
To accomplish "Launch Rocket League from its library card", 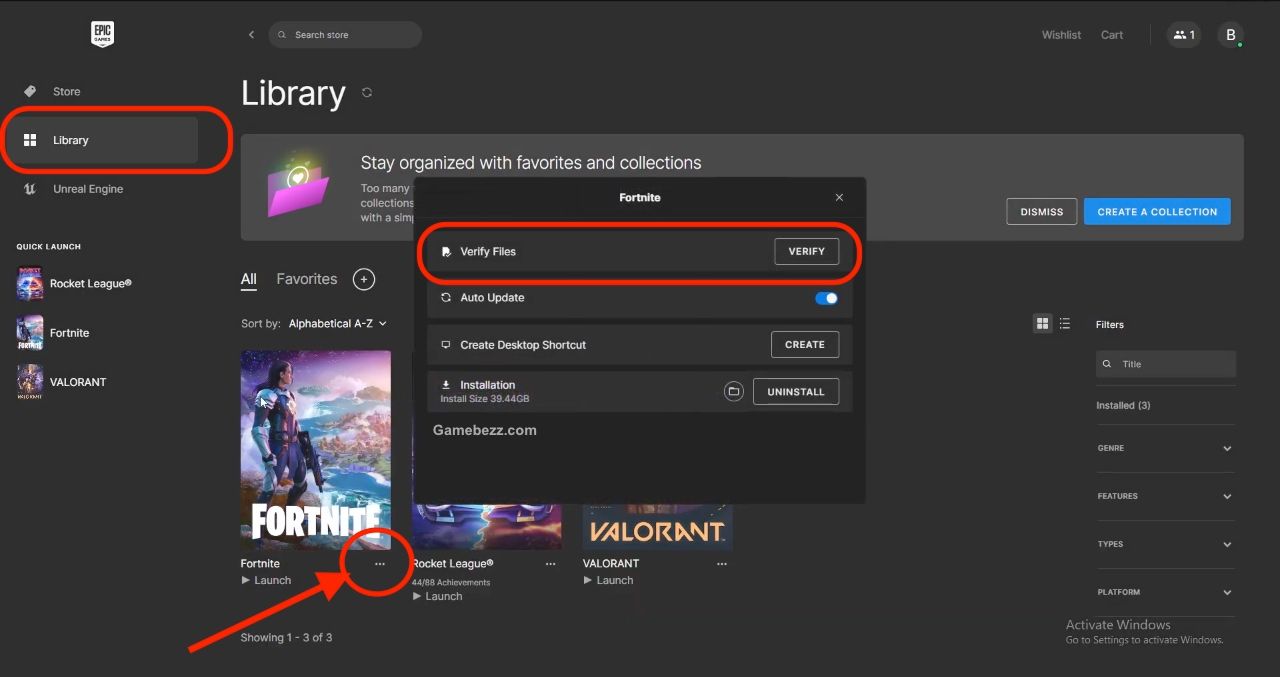I will (438, 596).
